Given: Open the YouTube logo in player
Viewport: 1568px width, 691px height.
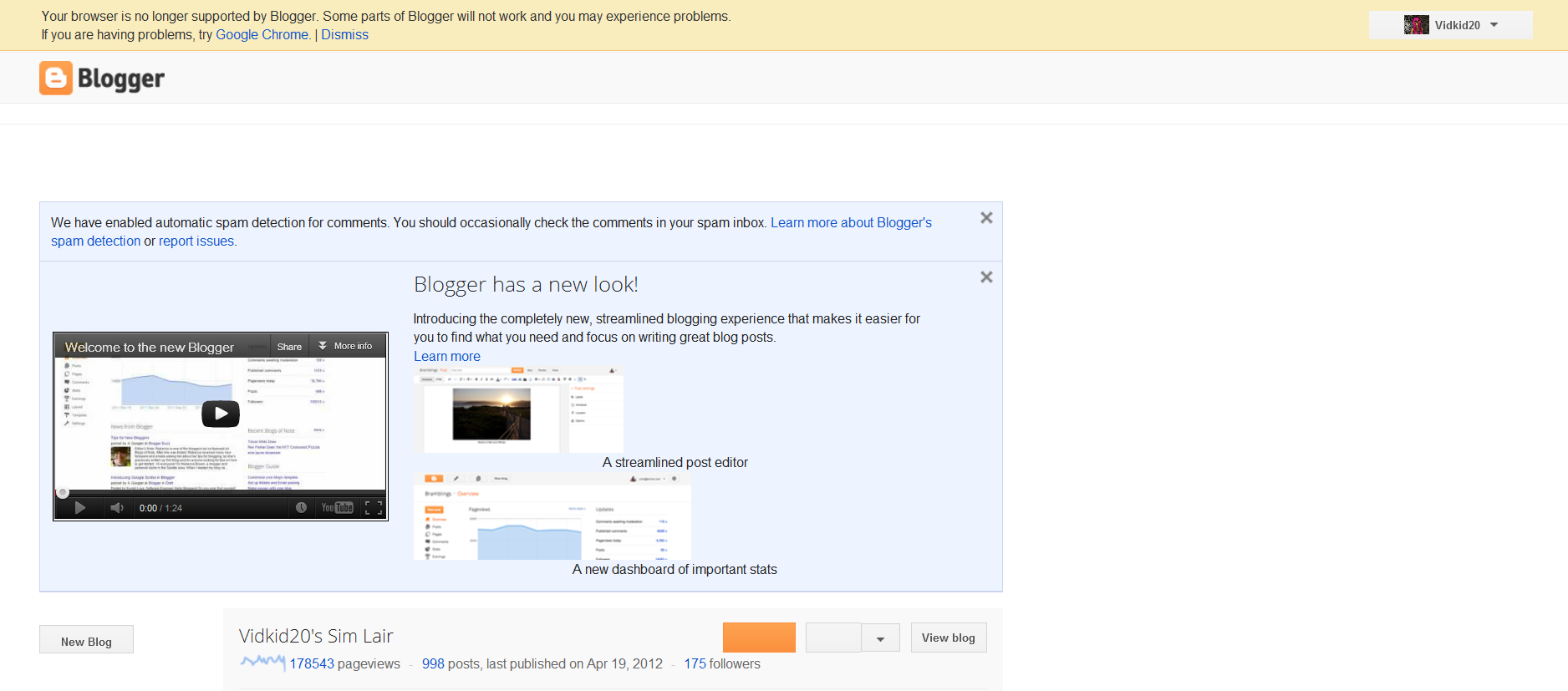Looking at the screenshot, I should click(x=338, y=508).
